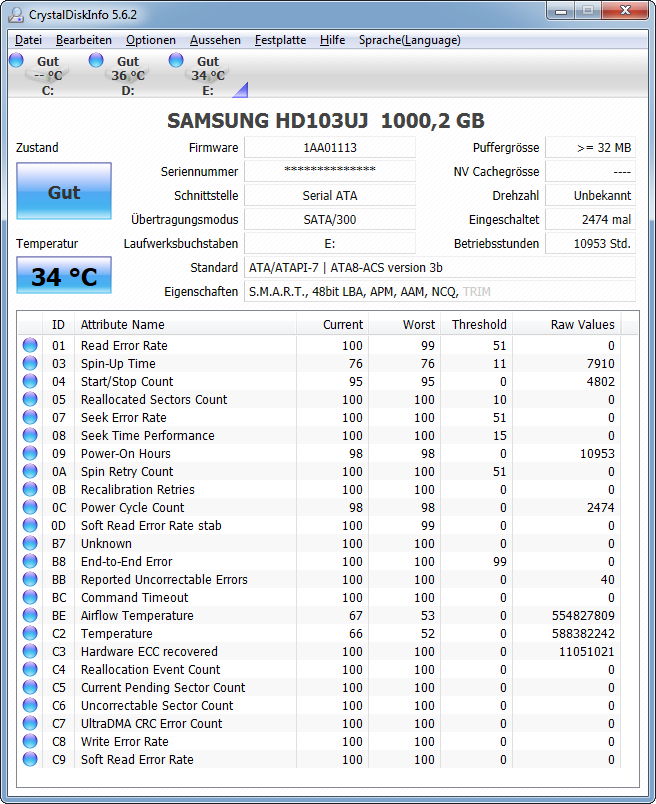Click status orb of Seek Error Rate
The image size is (656, 804).
(x=30, y=417)
